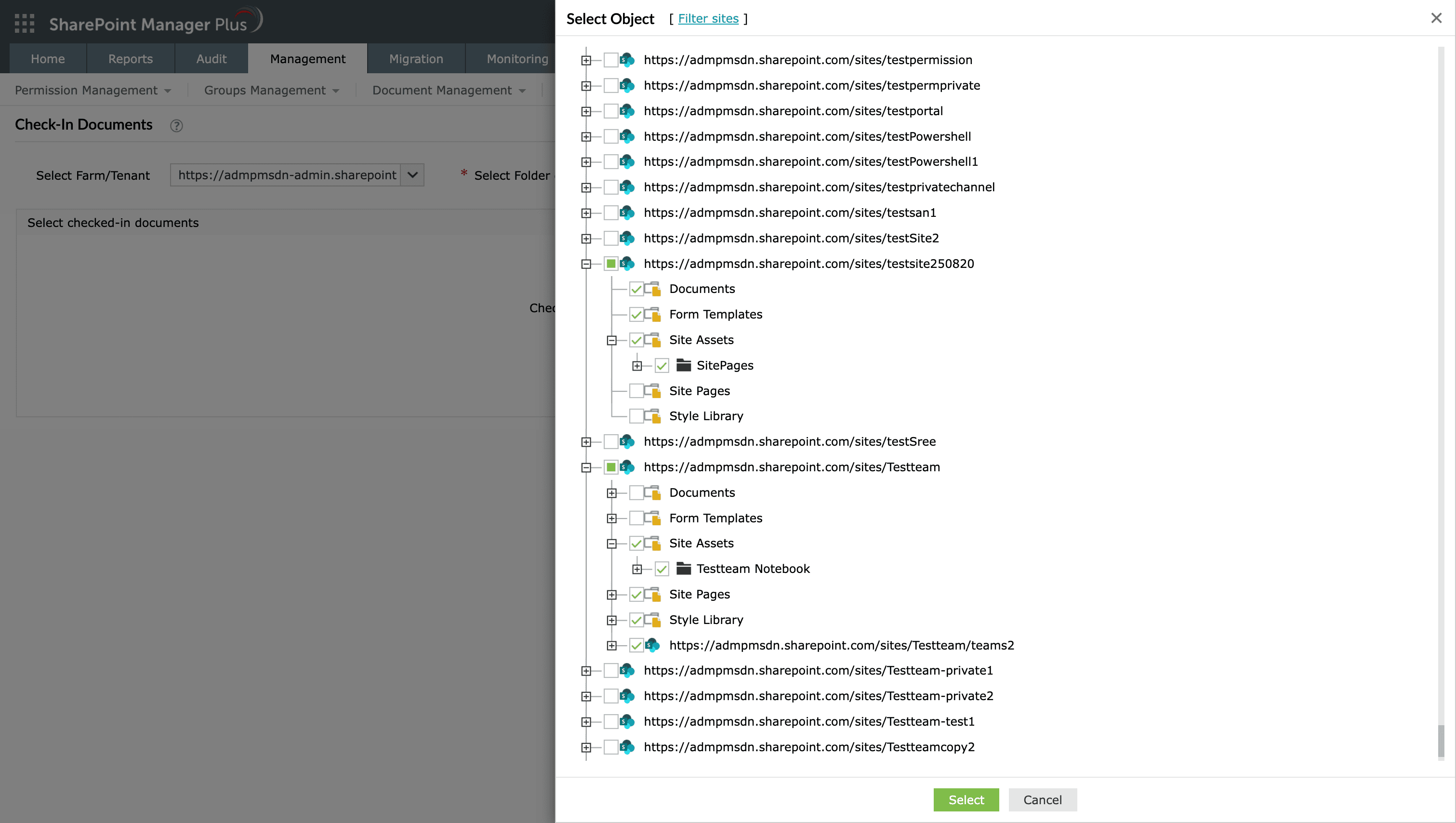Click the site icon for testpermission
The width and height of the screenshot is (1456, 823).
pyautogui.click(x=627, y=60)
